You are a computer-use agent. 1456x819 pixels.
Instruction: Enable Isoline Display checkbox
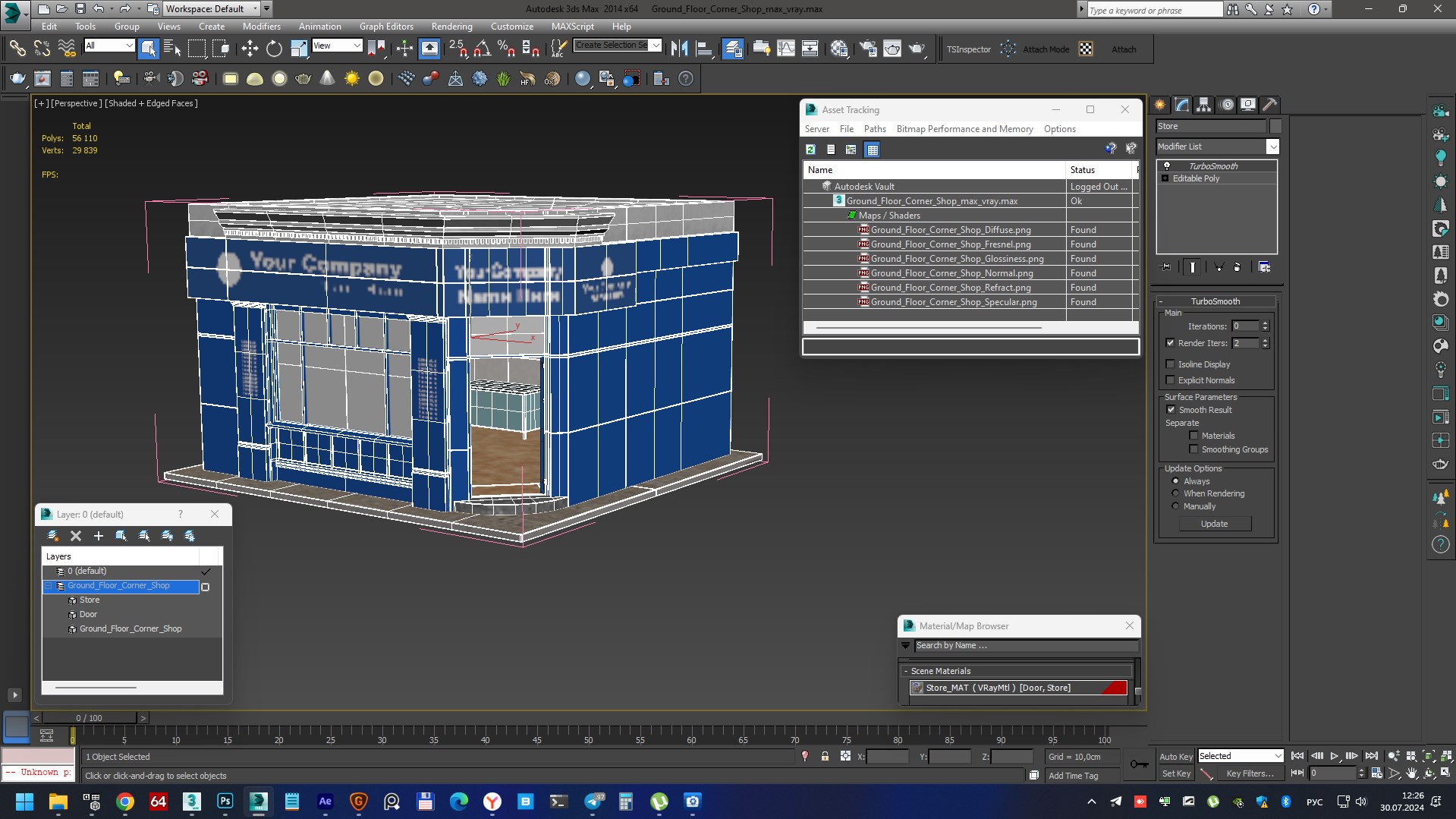coord(1170,364)
